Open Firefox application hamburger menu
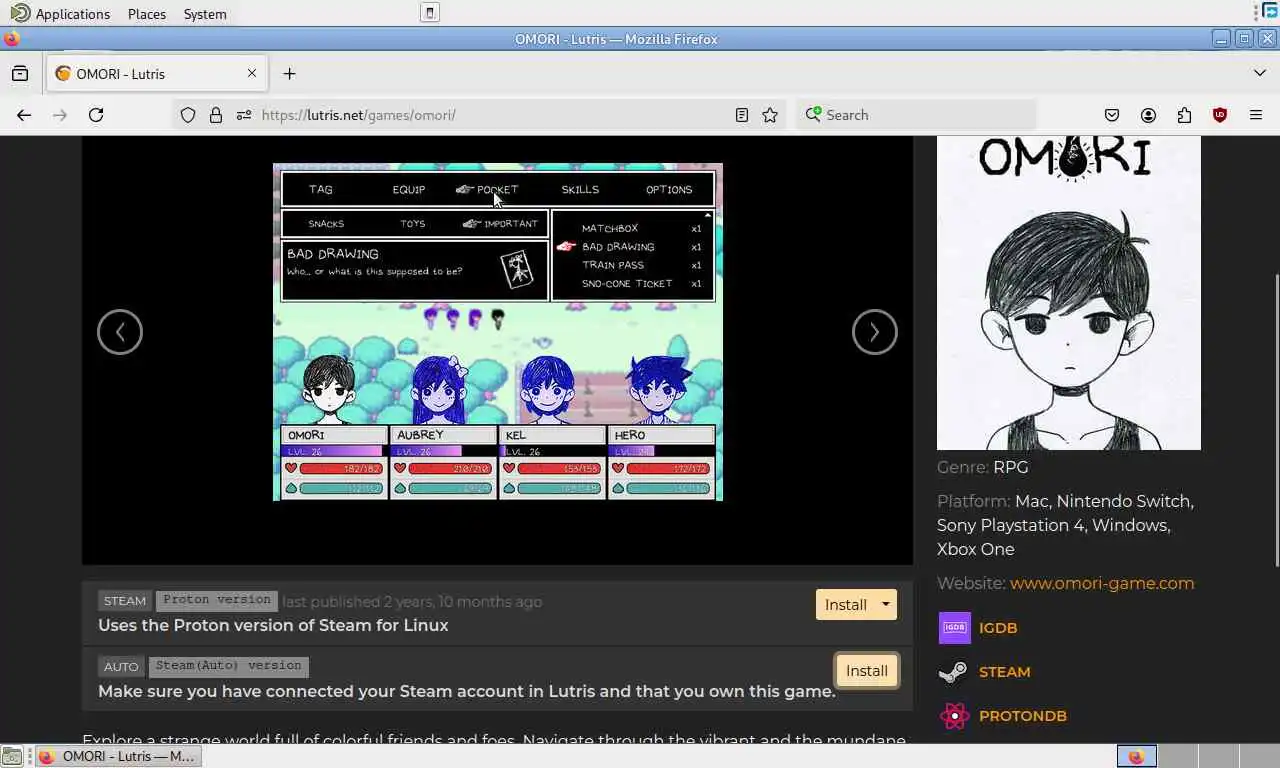 (x=1256, y=115)
